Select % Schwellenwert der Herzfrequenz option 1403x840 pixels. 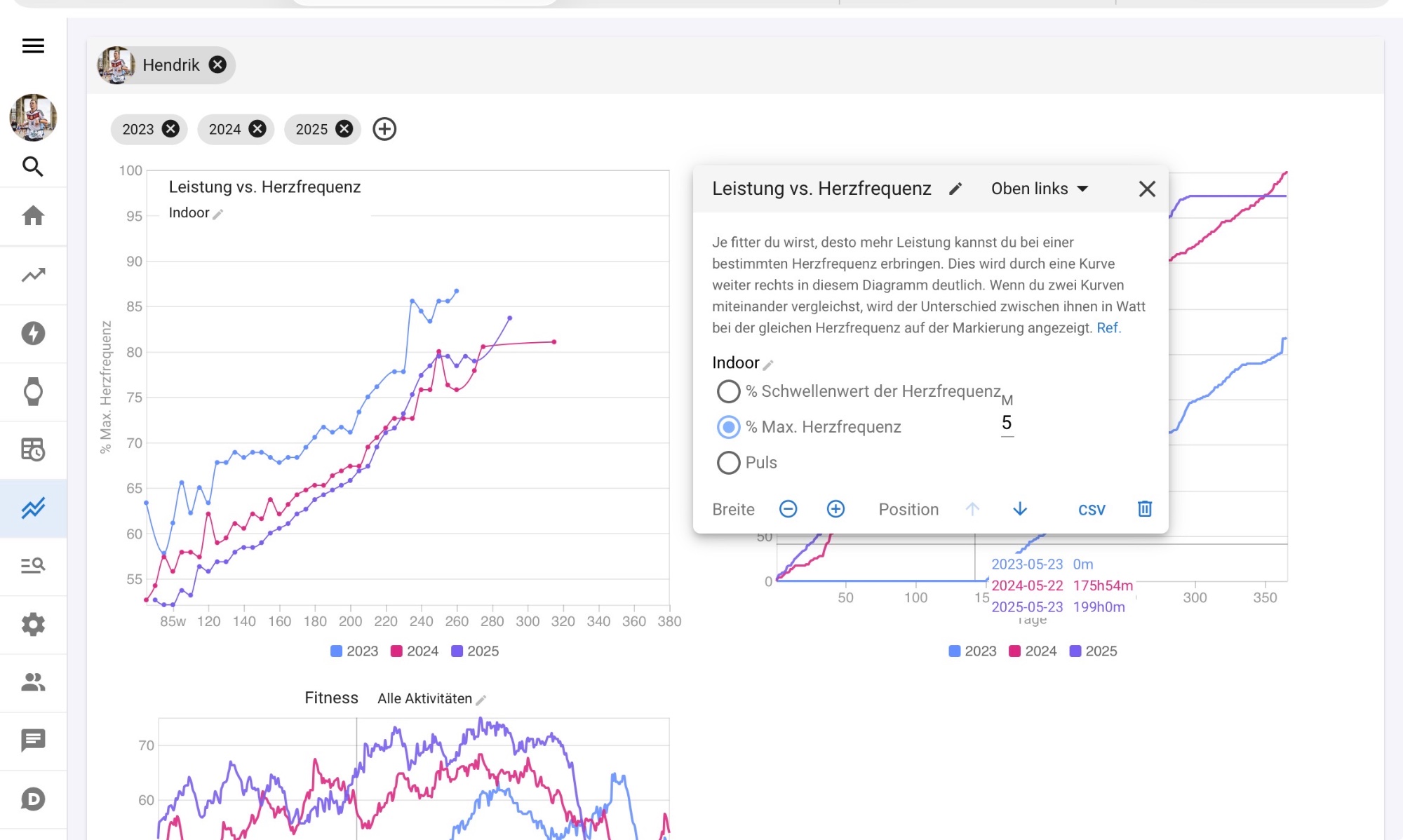pos(728,391)
